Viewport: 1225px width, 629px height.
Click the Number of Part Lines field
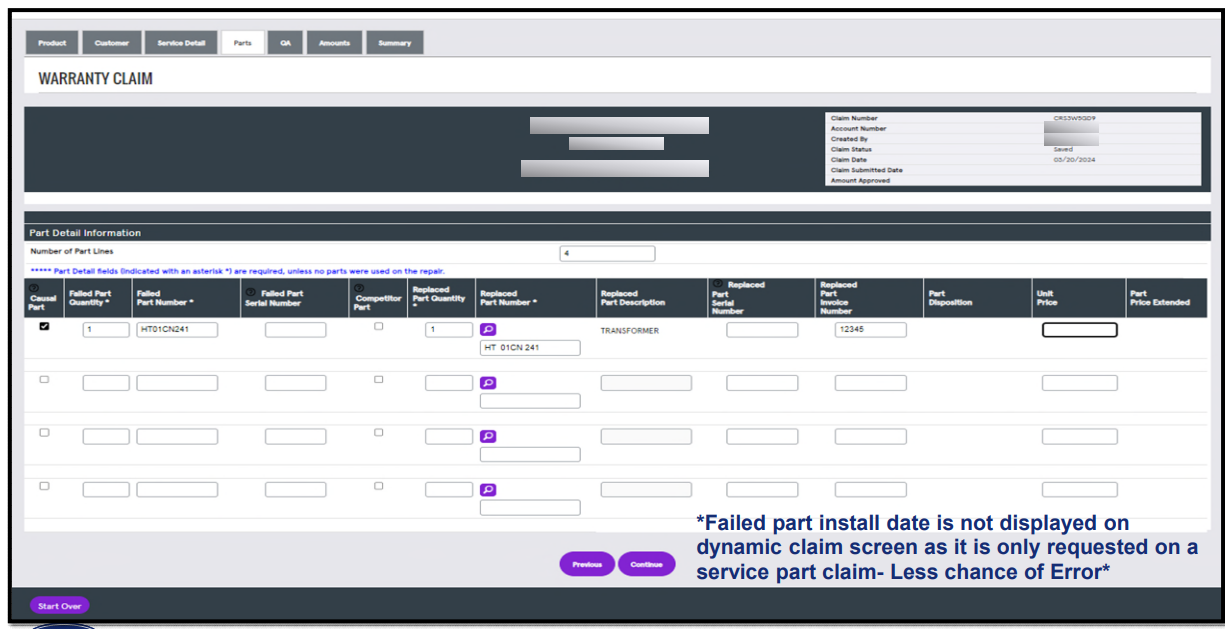pos(607,253)
